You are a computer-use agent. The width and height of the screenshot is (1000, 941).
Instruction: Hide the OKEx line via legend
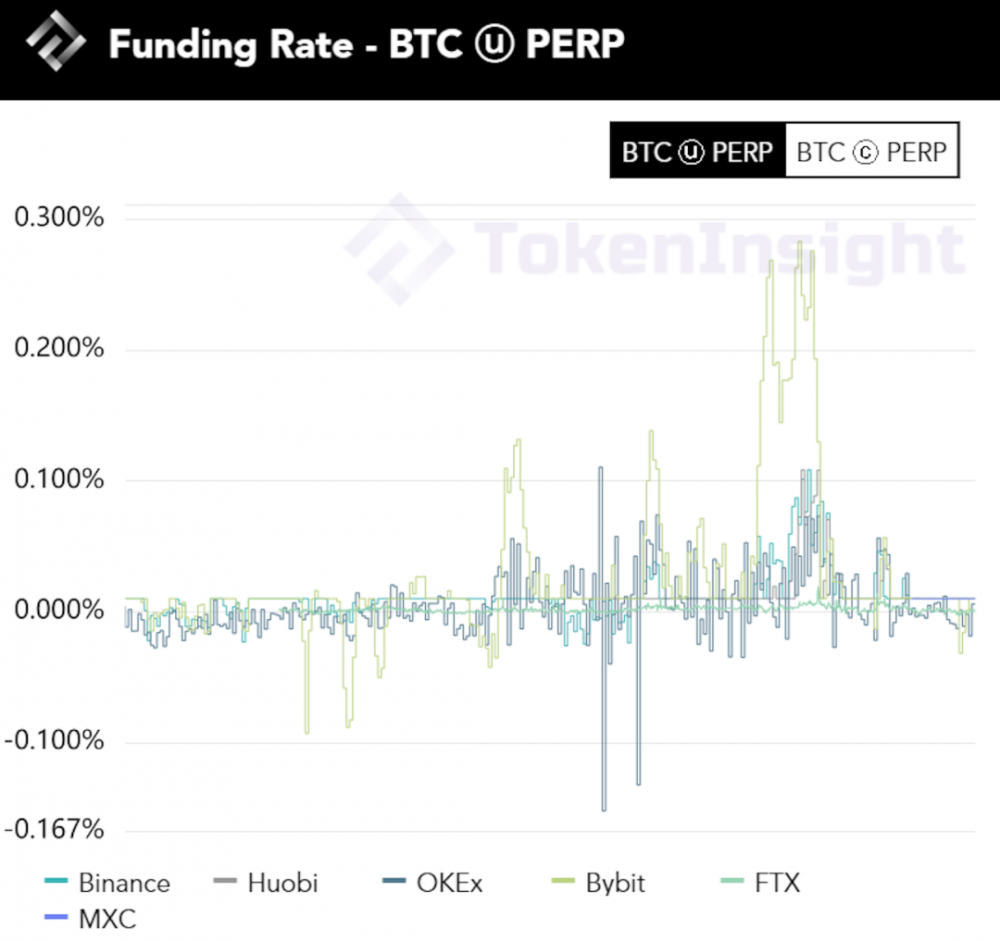449,883
